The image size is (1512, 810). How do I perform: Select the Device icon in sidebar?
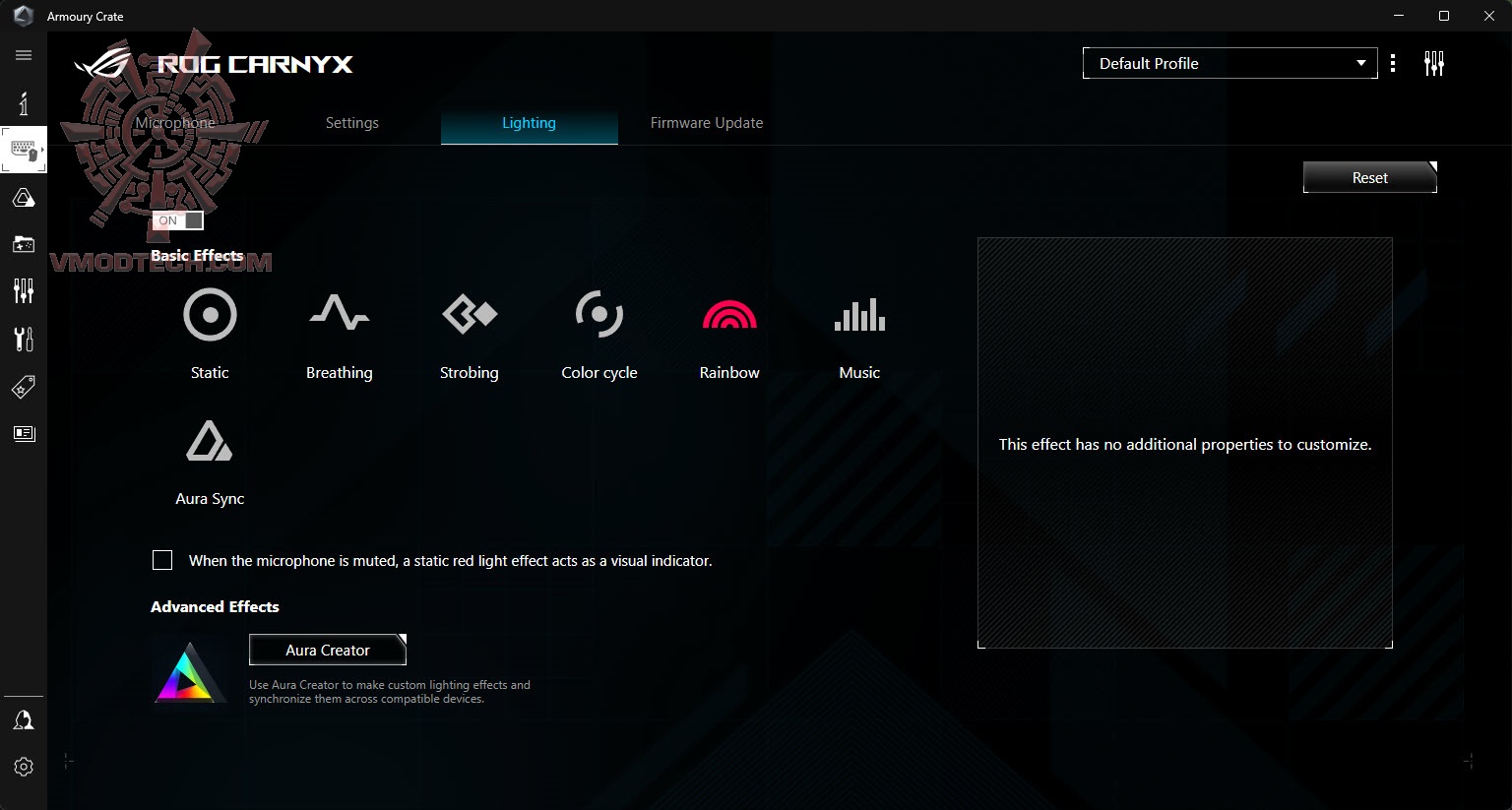click(x=24, y=150)
